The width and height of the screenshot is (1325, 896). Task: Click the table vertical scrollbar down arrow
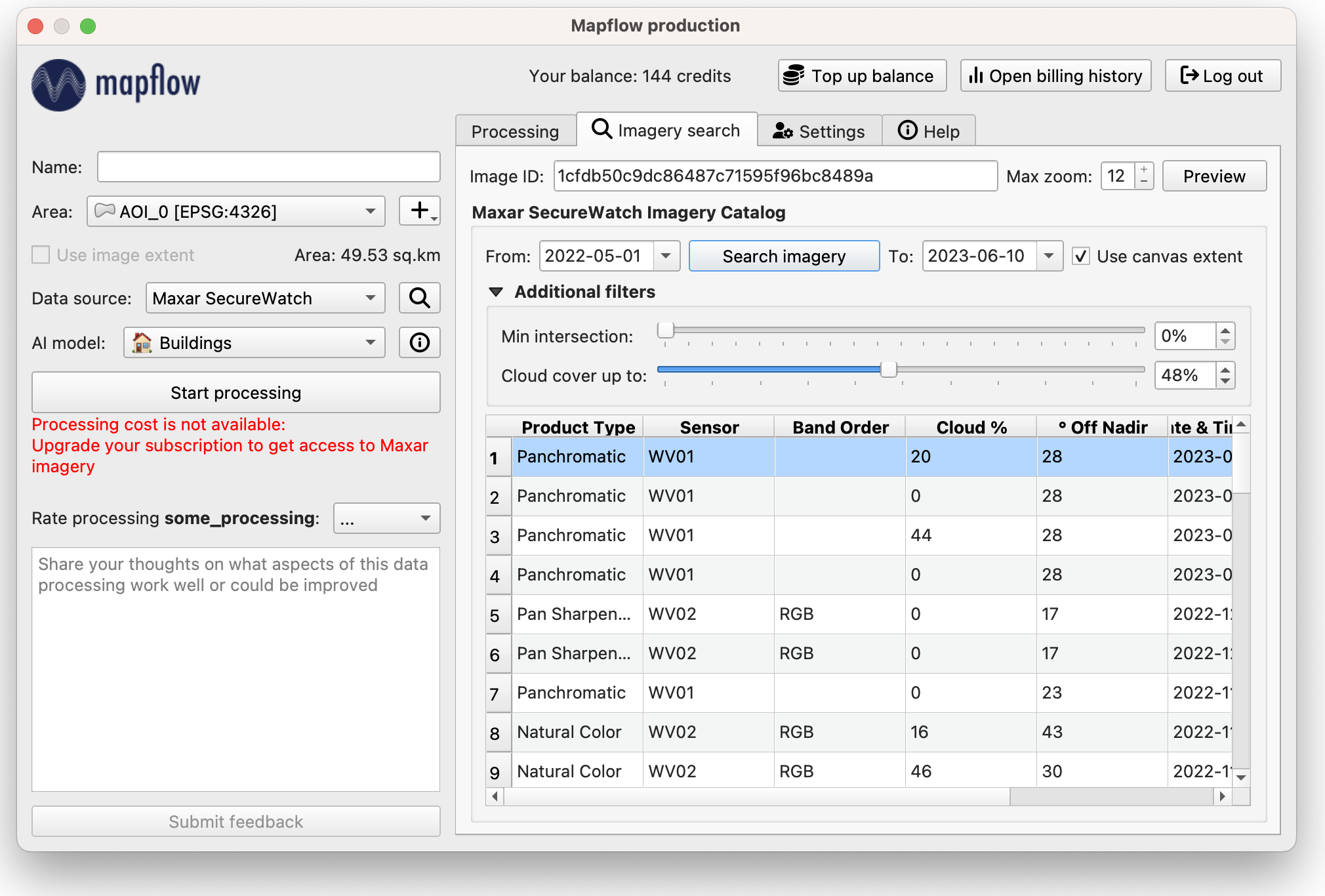(1241, 778)
